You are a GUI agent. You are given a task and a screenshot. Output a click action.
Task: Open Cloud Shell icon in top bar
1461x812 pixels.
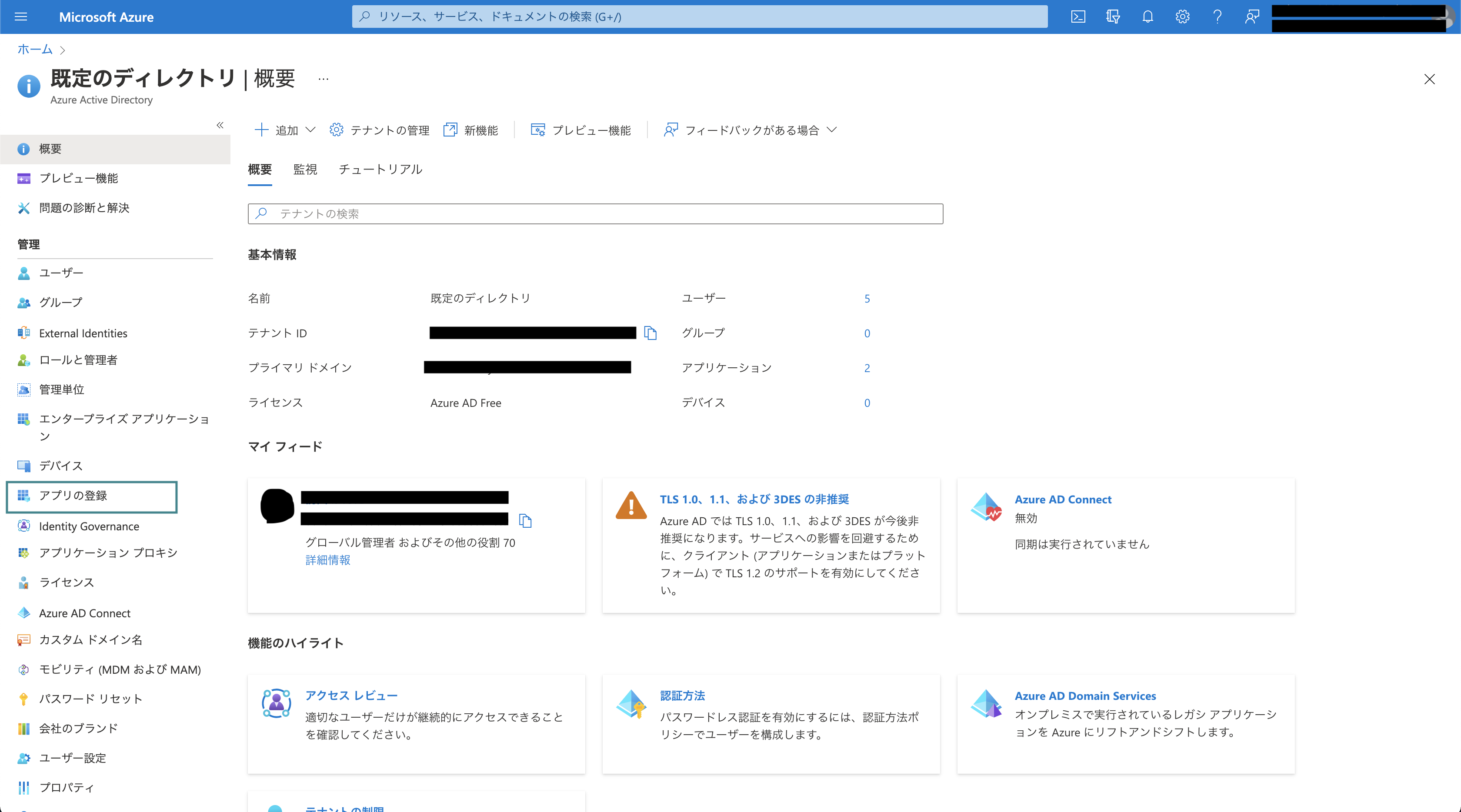[1078, 17]
